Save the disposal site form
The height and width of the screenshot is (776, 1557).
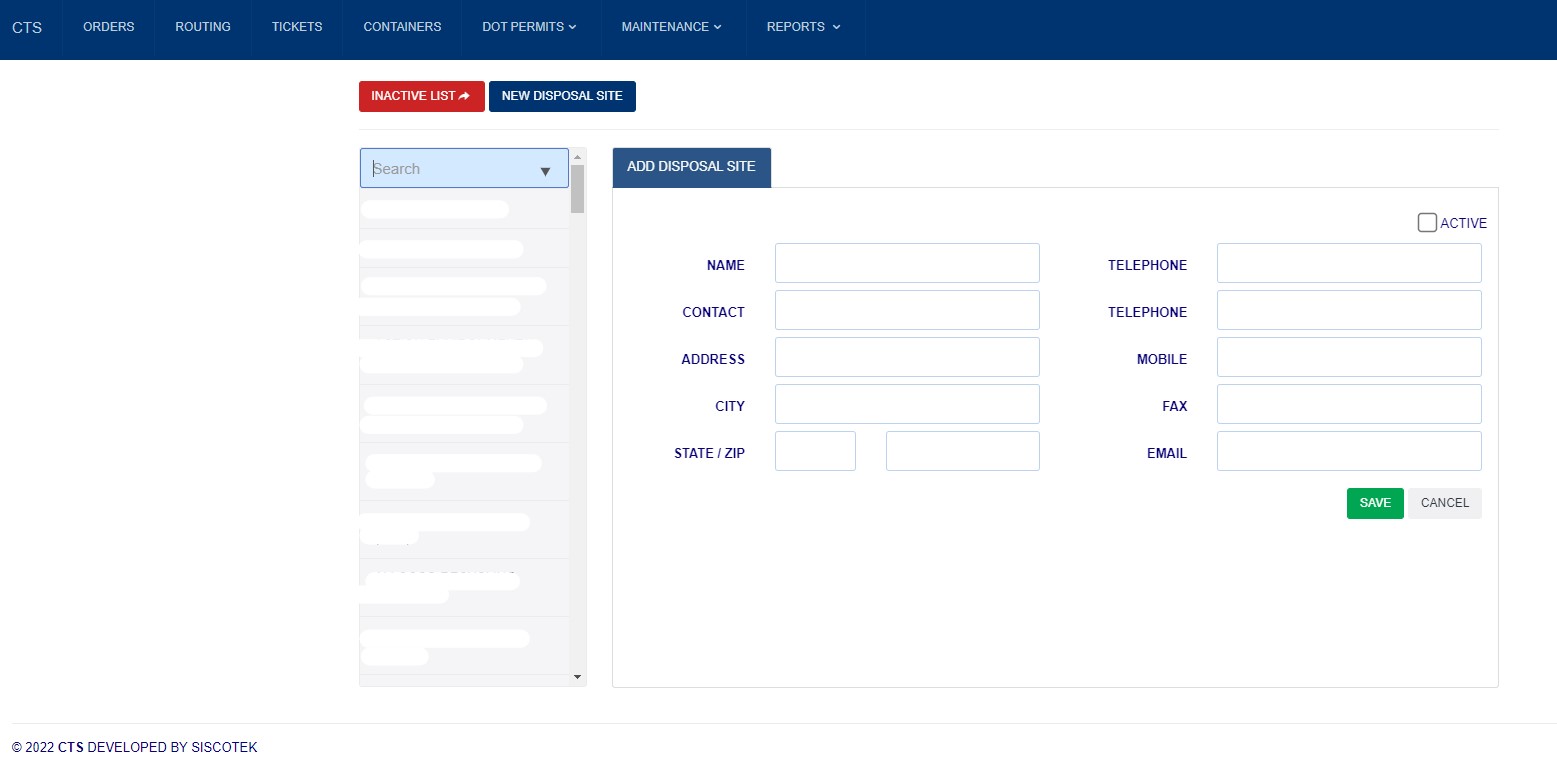tap(1375, 503)
